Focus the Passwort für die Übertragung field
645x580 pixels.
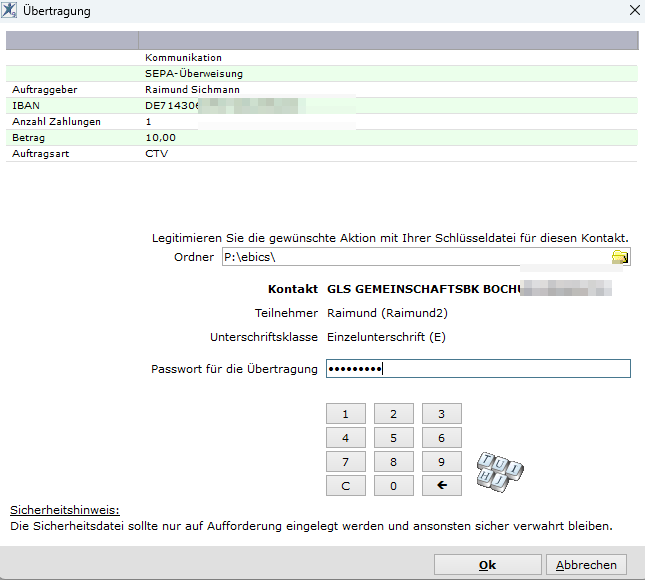pos(478,369)
